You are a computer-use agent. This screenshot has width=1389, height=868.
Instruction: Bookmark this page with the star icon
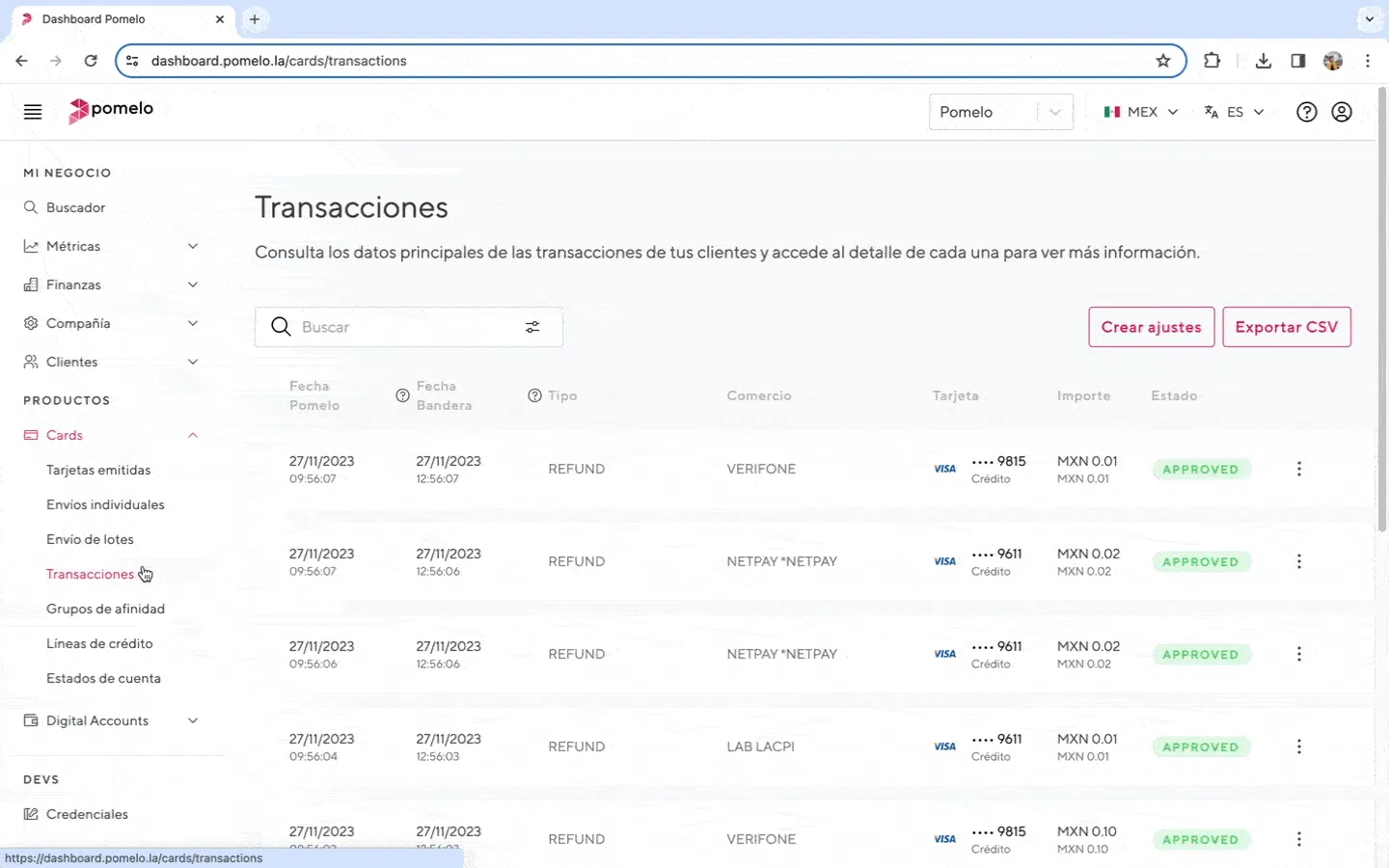coord(1163,61)
